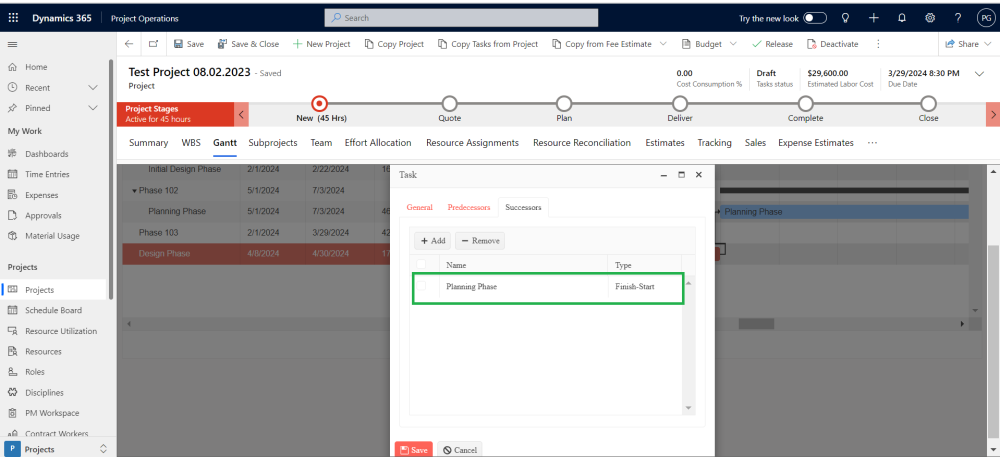Screen dimensions: 1000x457
Task: Expand the Share dropdown chevron
Action: [x=988, y=44]
